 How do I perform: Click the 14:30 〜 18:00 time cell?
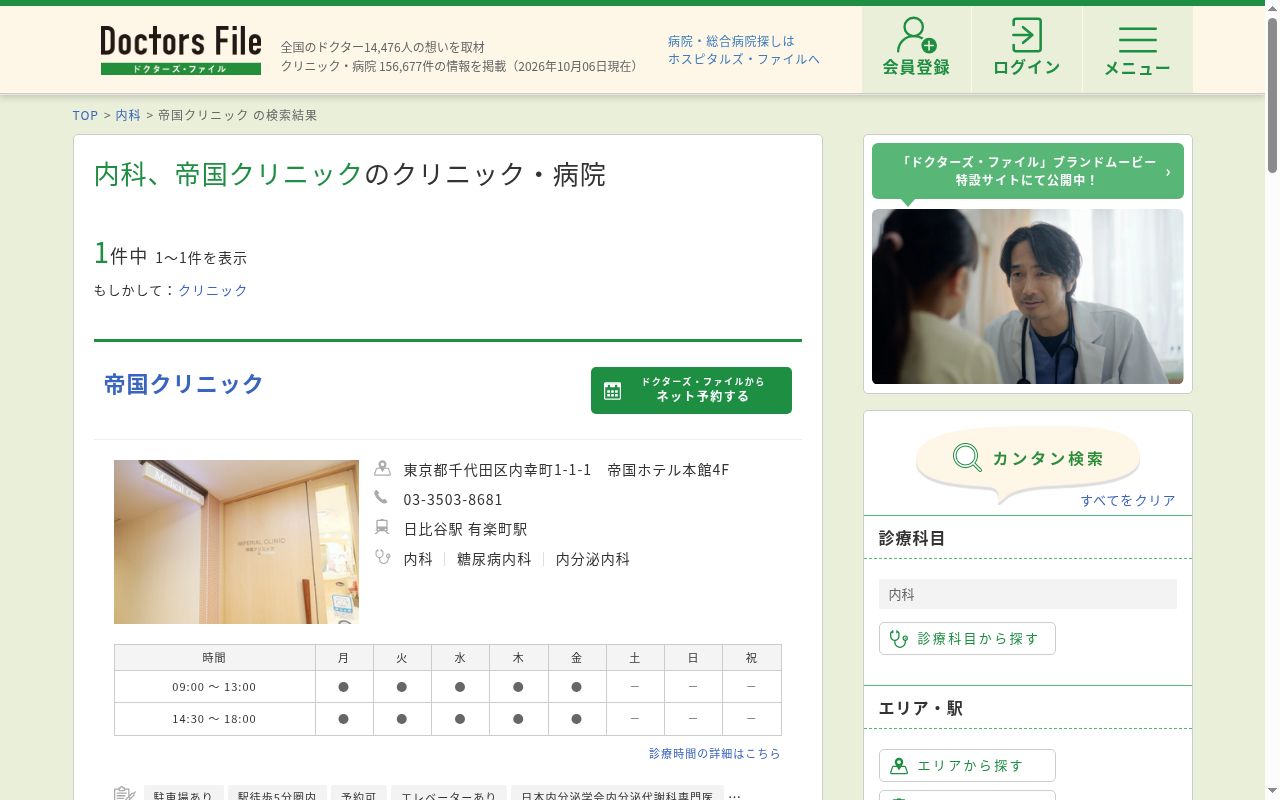[214, 719]
